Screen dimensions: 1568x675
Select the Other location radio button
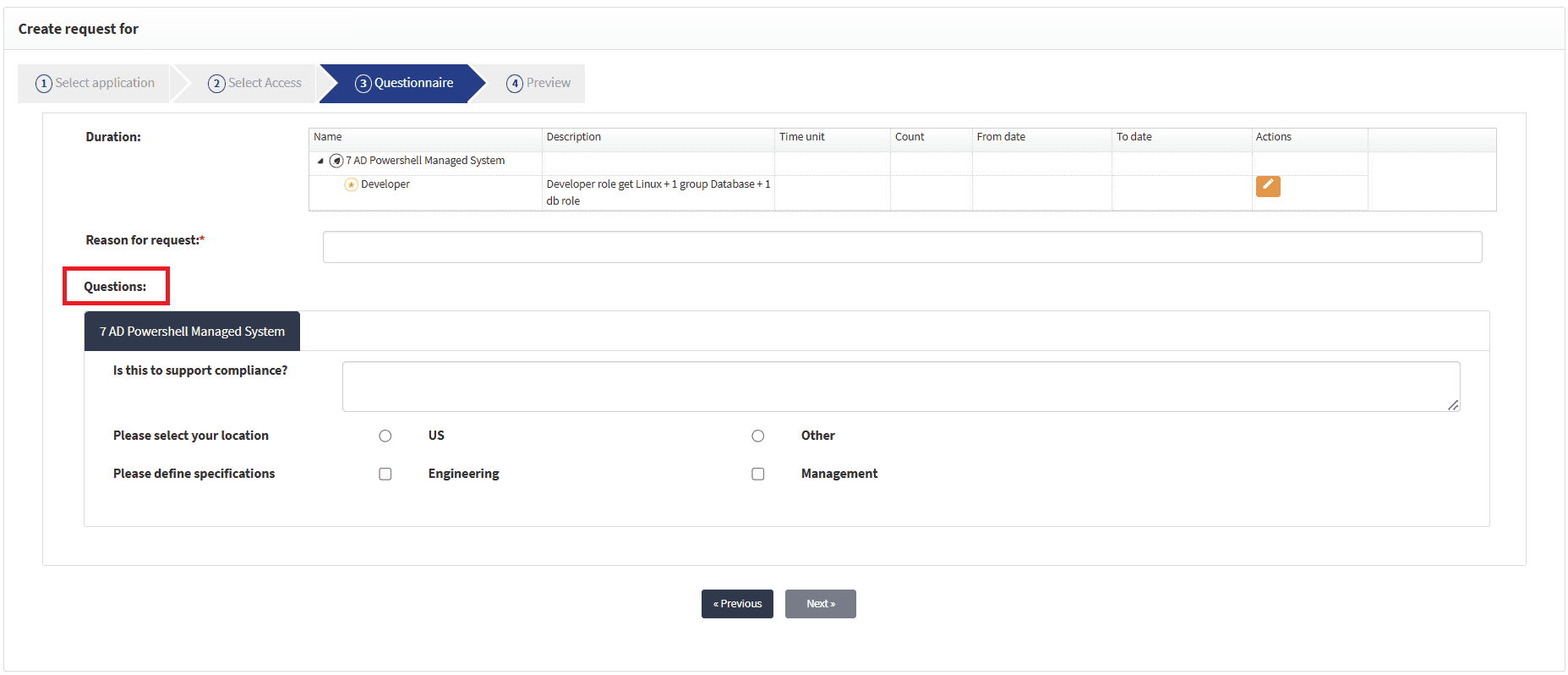[758, 436]
